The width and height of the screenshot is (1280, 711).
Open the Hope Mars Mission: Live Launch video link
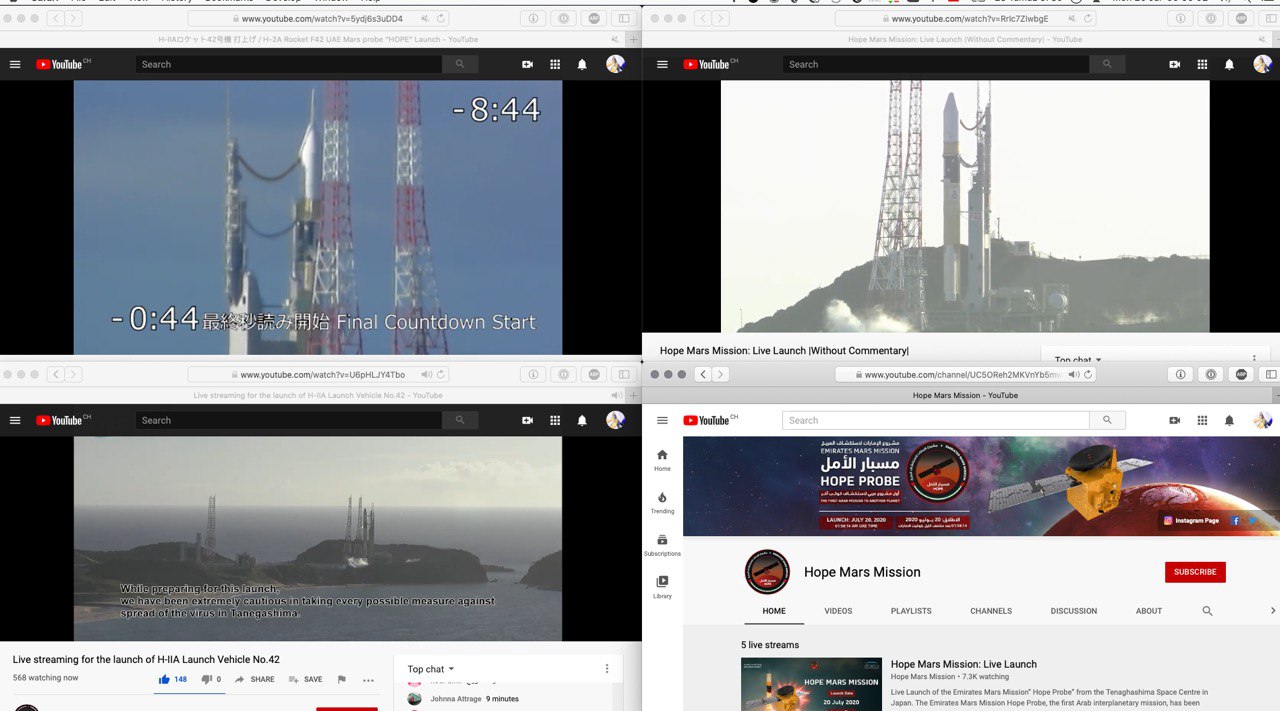point(964,664)
